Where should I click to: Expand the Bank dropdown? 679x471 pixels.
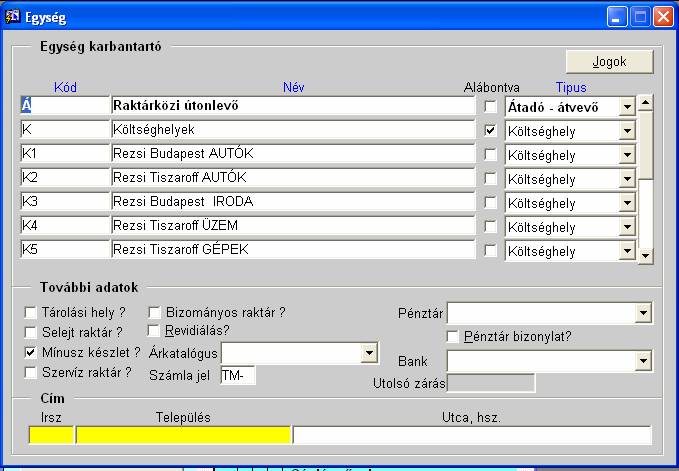click(643, 361)
